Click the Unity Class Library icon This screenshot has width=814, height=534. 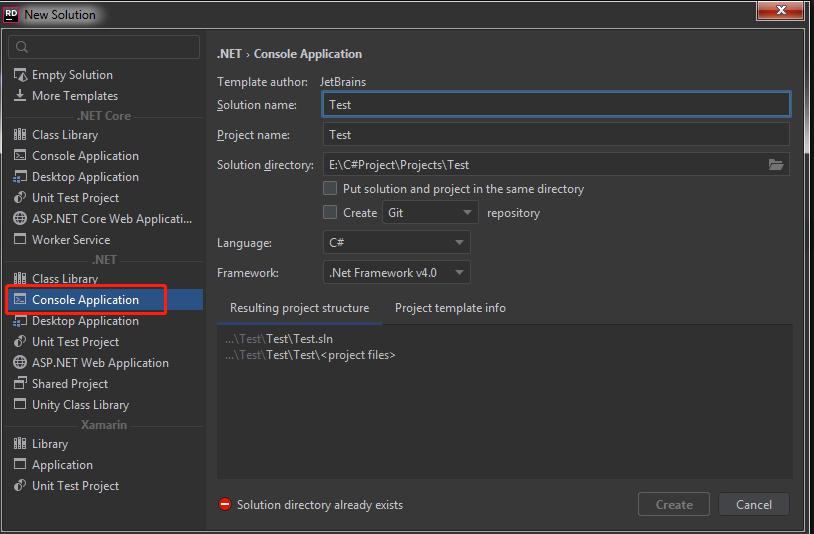pos(21,405)
